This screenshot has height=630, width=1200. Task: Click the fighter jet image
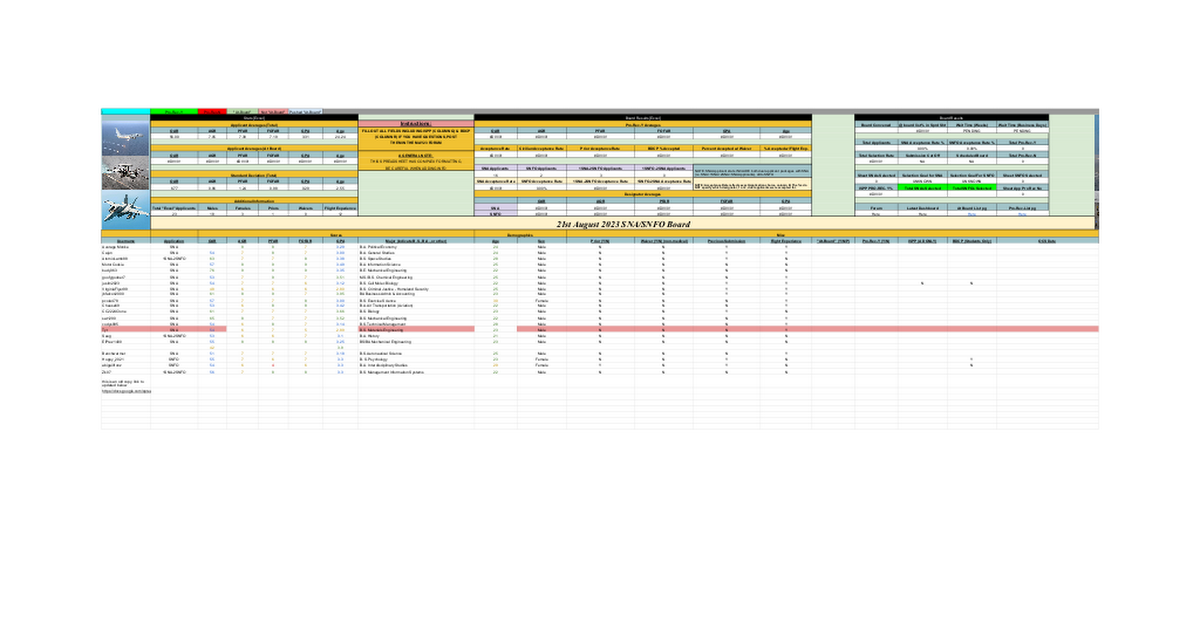125,207
